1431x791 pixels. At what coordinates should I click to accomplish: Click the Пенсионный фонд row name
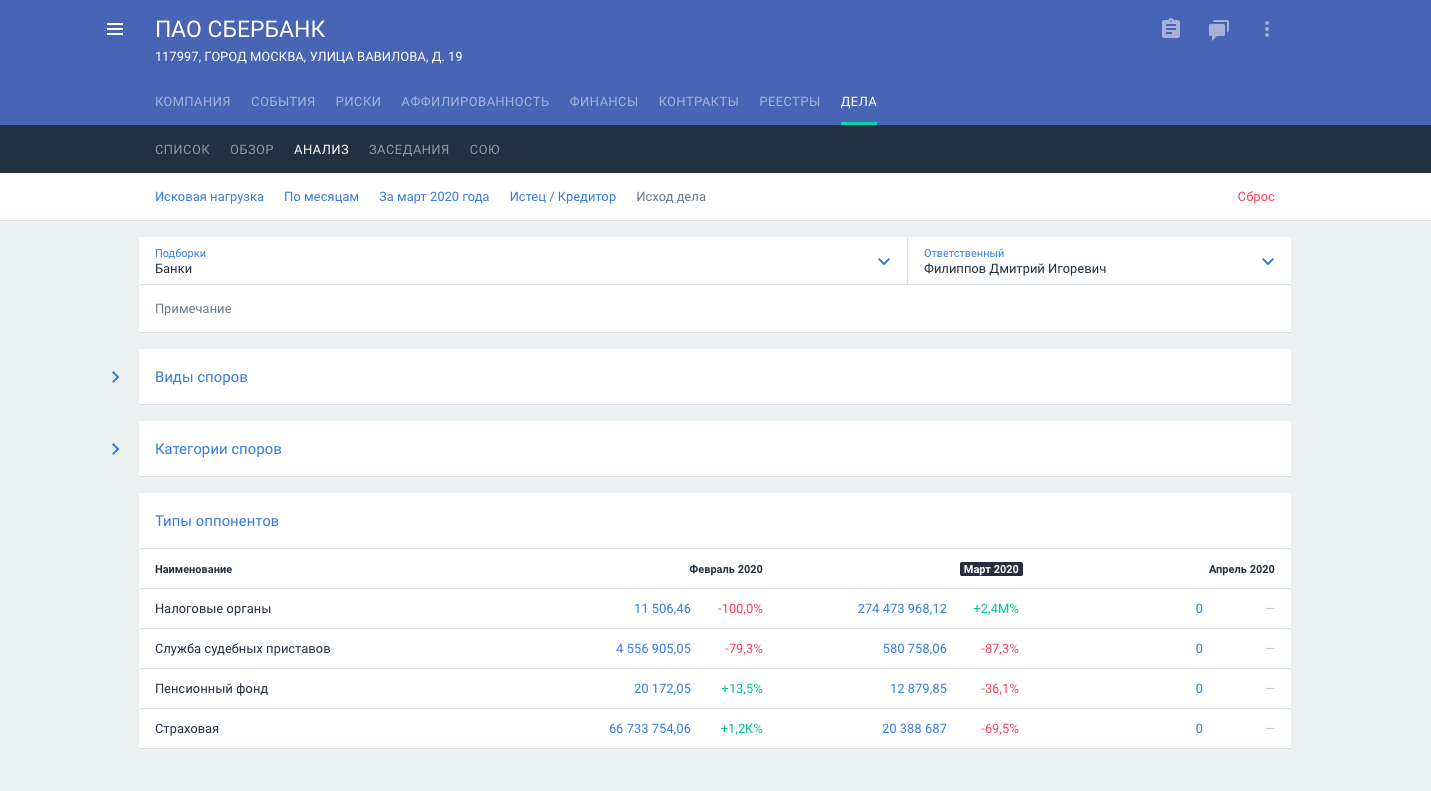tap(212, 689)
